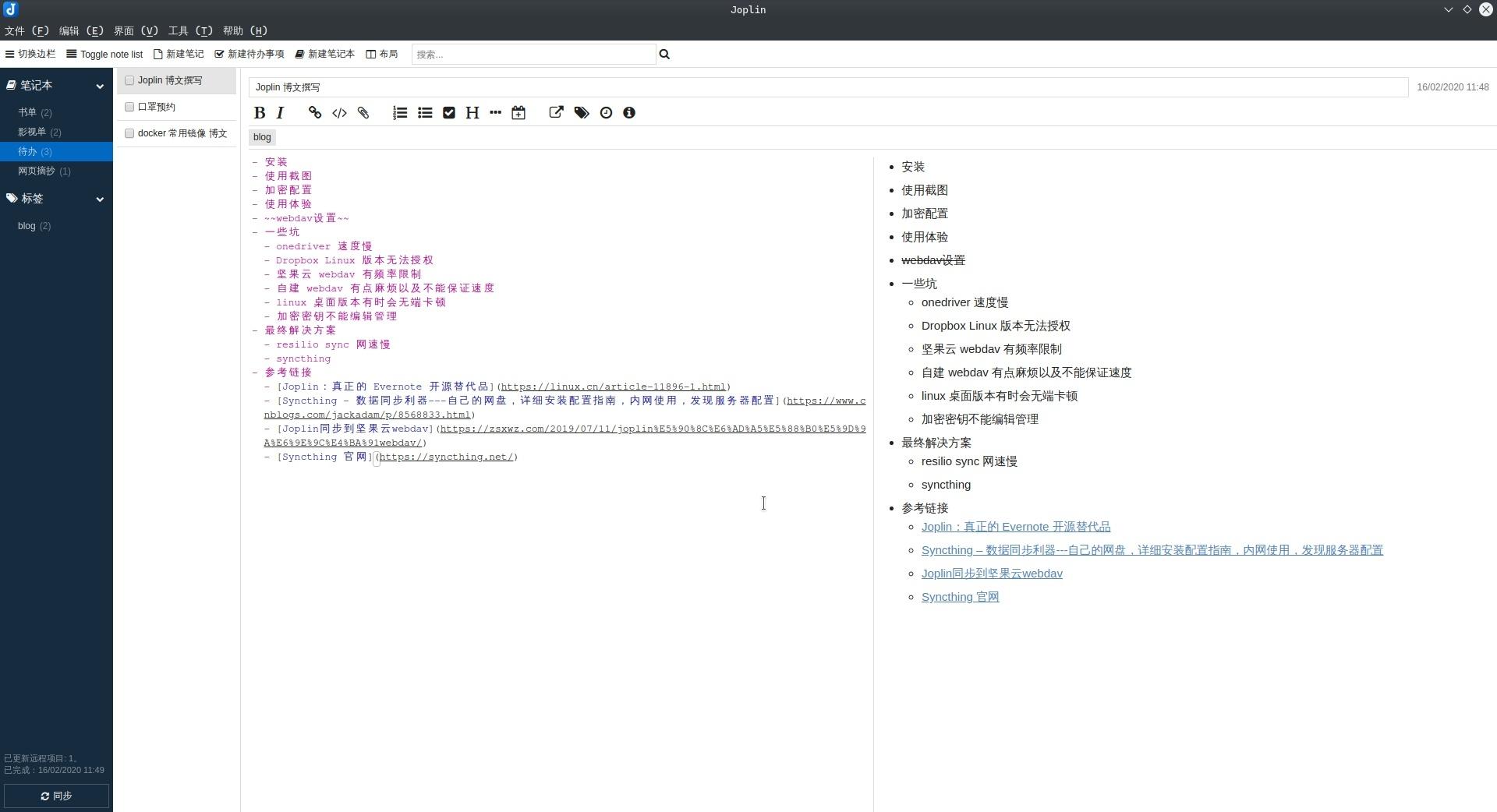Start synchronisation with the 同步 button
This screenshot has height=812, width=1497.
pos(56,796)
